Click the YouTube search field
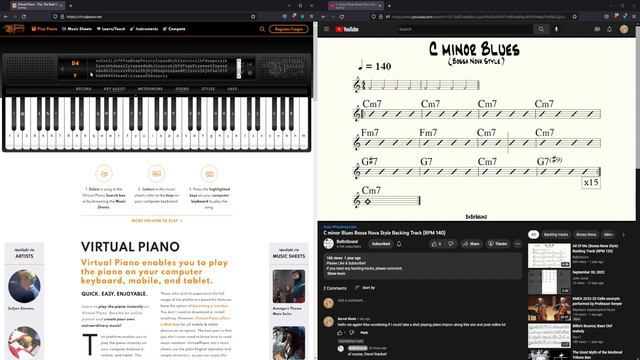This screenshot has height=360, width=640. pyautogui.click(x=465, y=29)
